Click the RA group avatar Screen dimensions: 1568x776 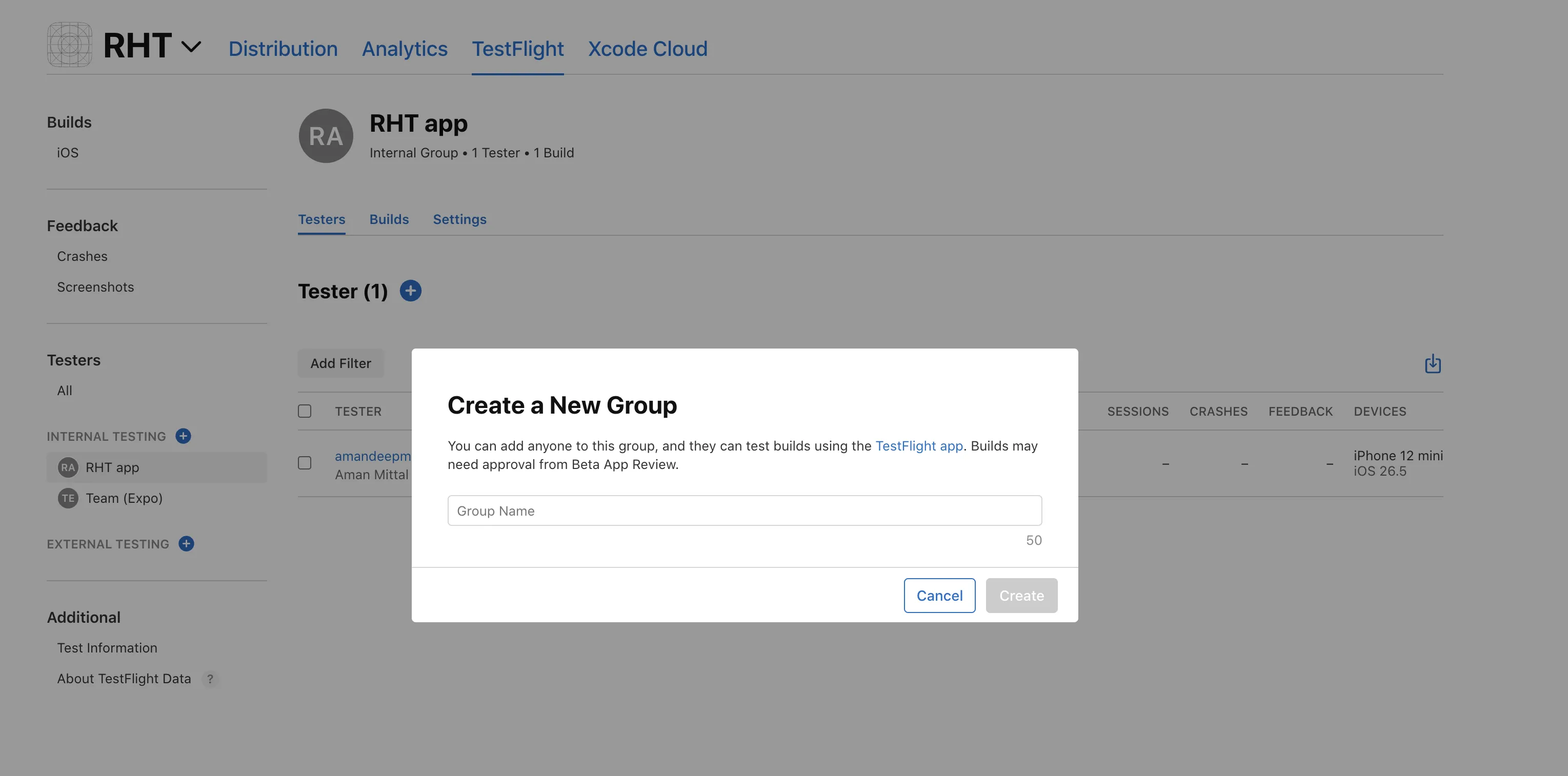pyautogui.click(x=326, y=136)
